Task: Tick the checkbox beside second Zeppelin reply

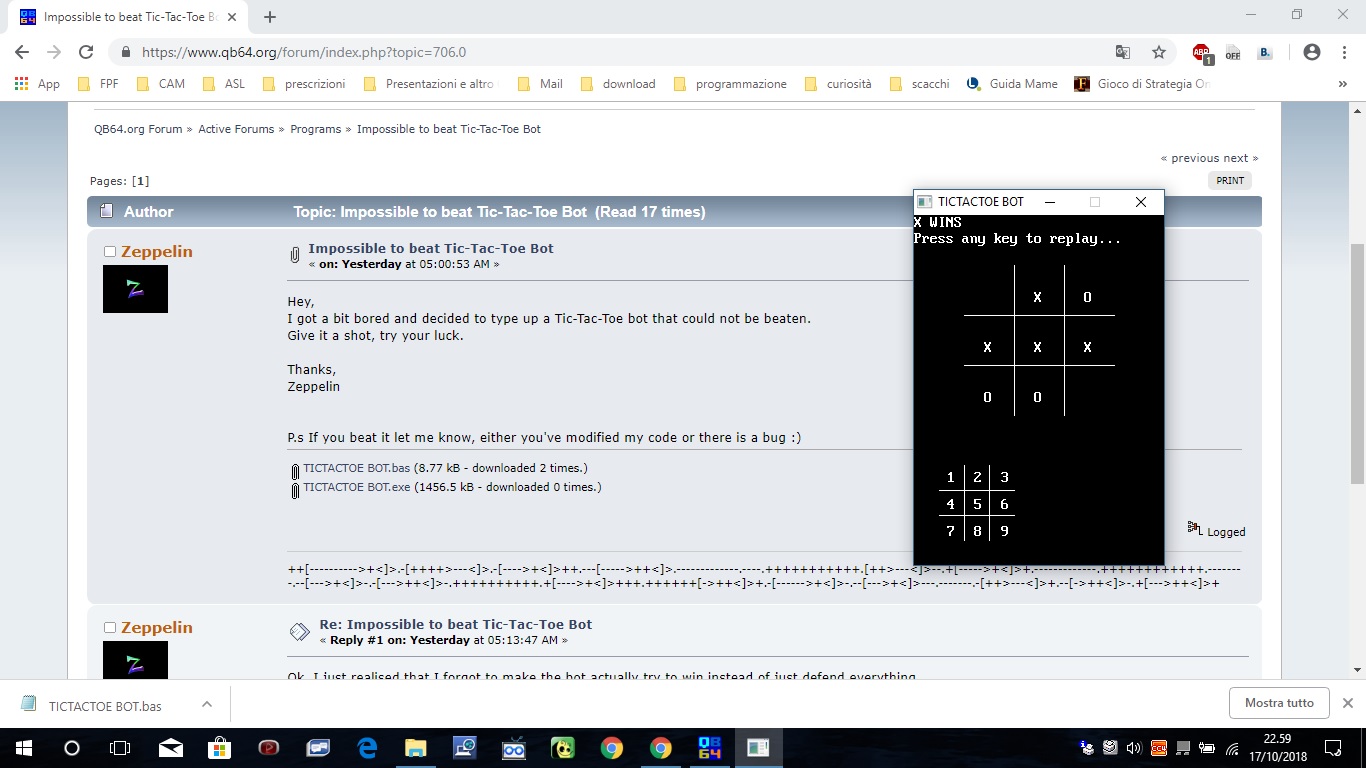Action: coord(110,628)
